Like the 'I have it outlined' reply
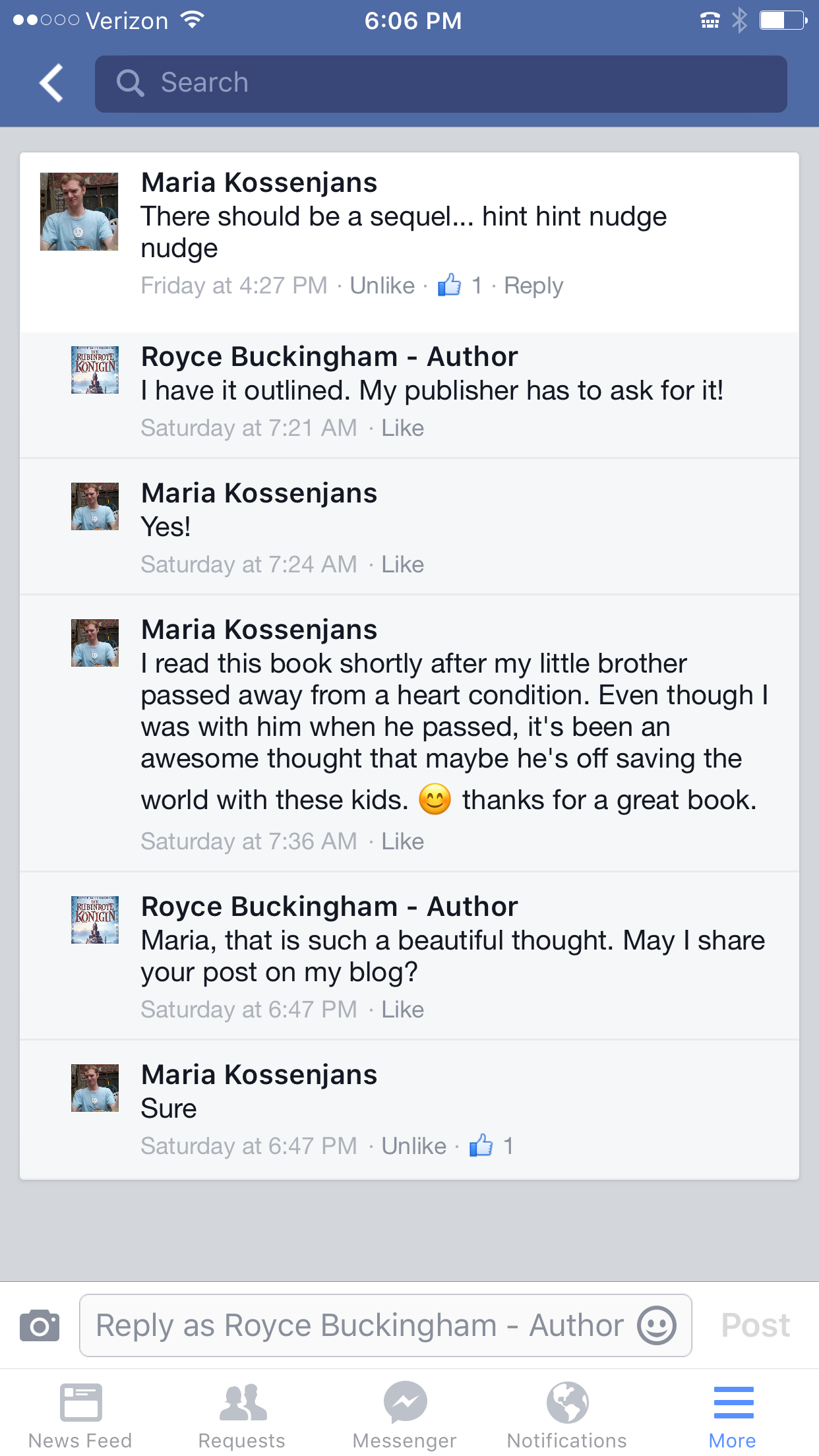The width and height of the screenshot is (819, 1456). coord(402,428)
